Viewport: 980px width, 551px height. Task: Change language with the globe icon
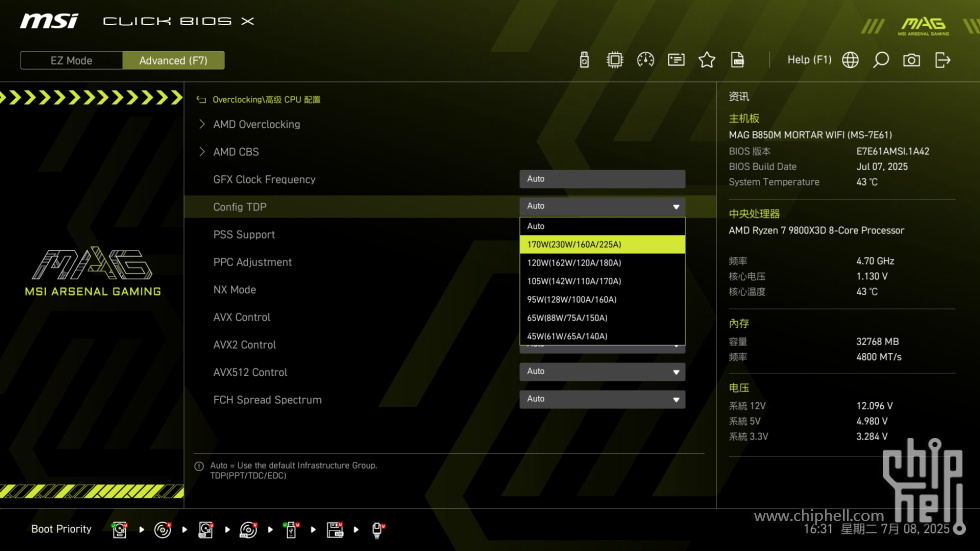850,60
